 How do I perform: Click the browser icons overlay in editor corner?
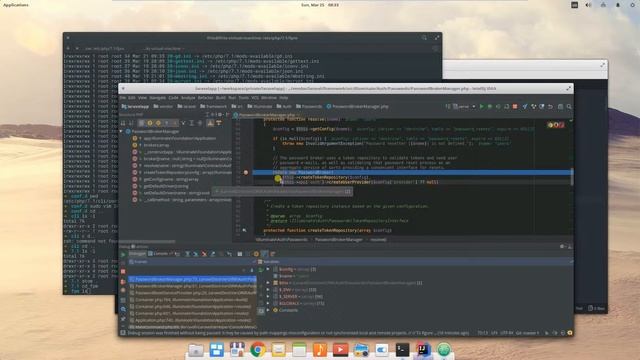pyautogui.click(x=556, y=125)
